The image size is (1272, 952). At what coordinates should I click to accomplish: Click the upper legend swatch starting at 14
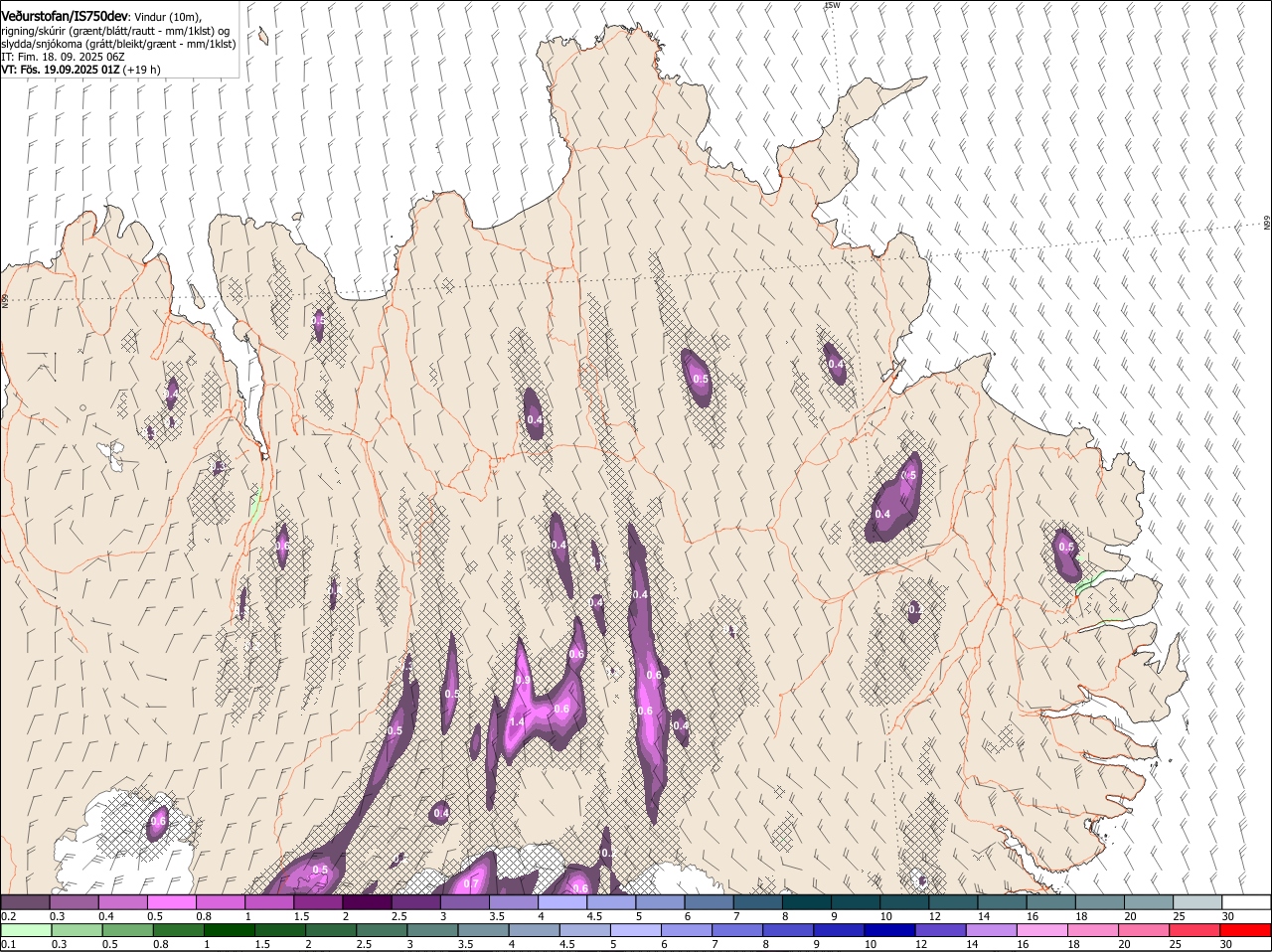tap(1002, 901)
